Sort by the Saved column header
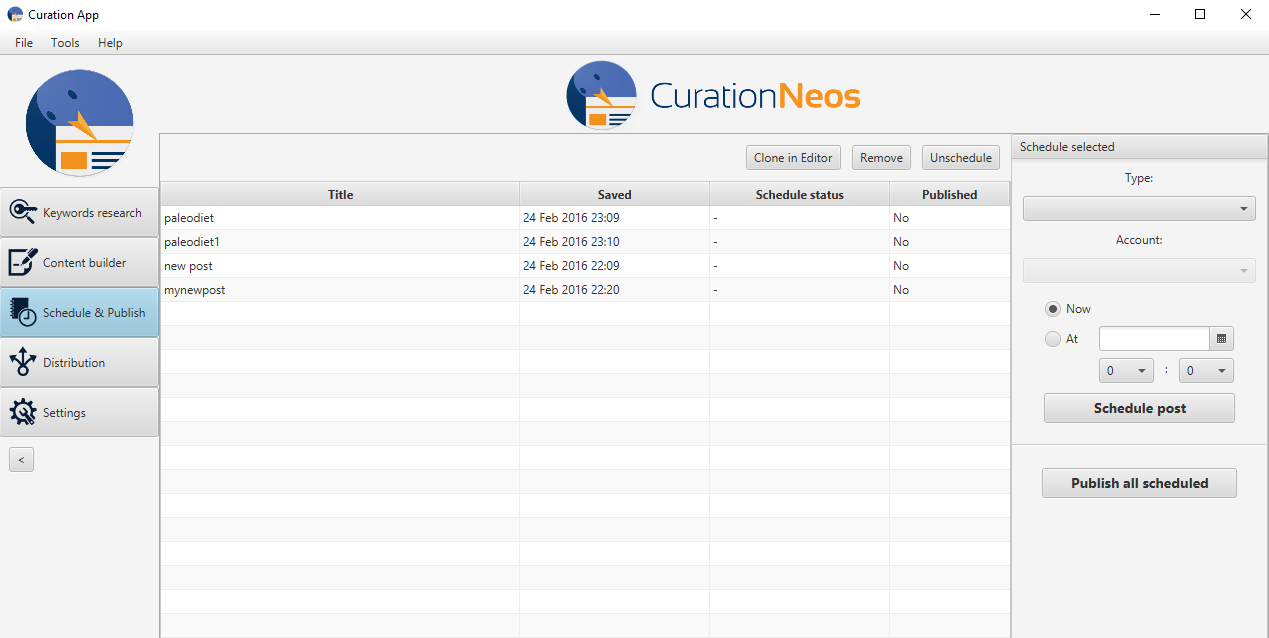Screen dimensions: 1269x638 tap(615, 195)
